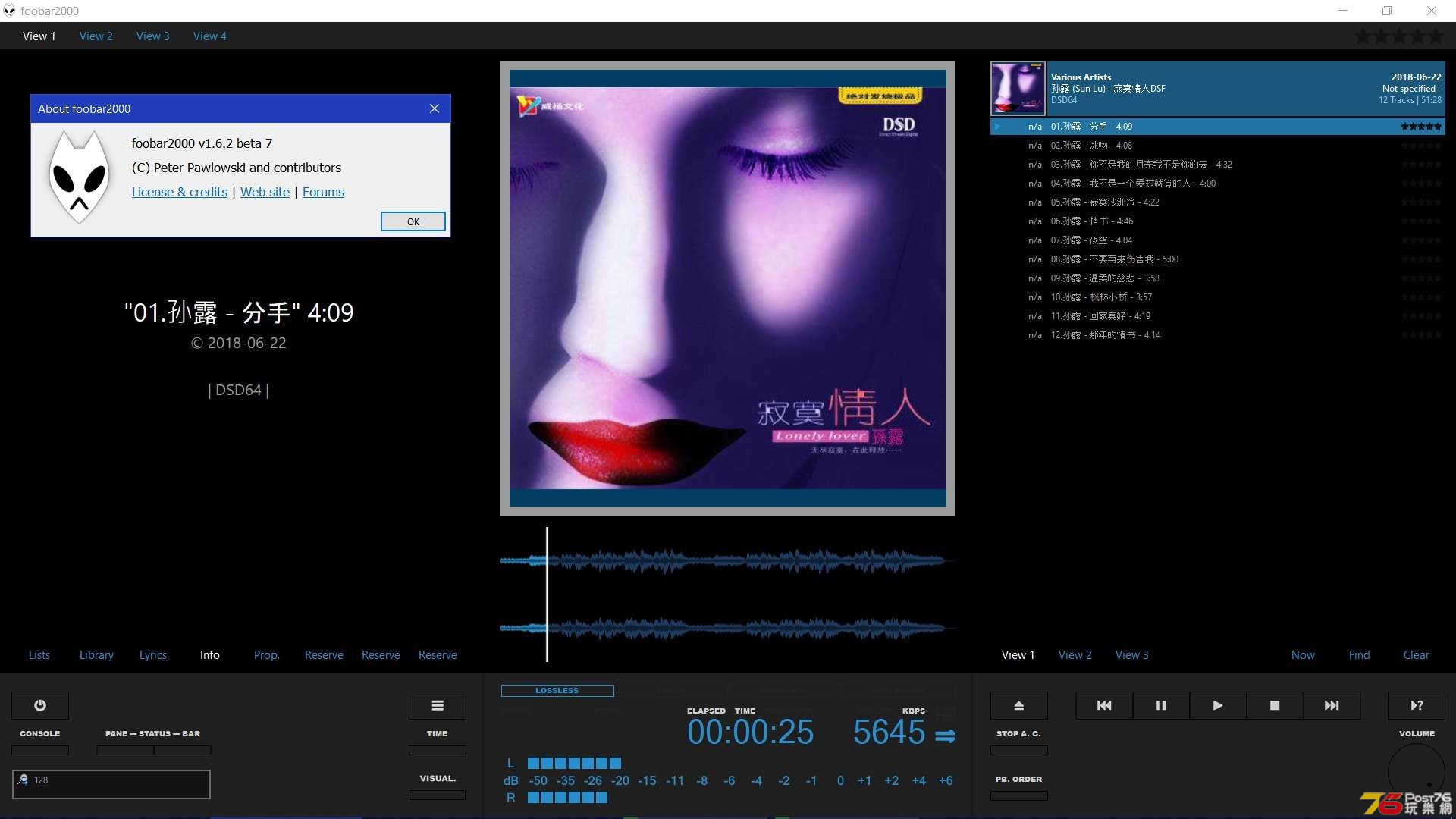Open the Lyrics tab
This screenshot has height=819, width=1456.
coord(153,654)
